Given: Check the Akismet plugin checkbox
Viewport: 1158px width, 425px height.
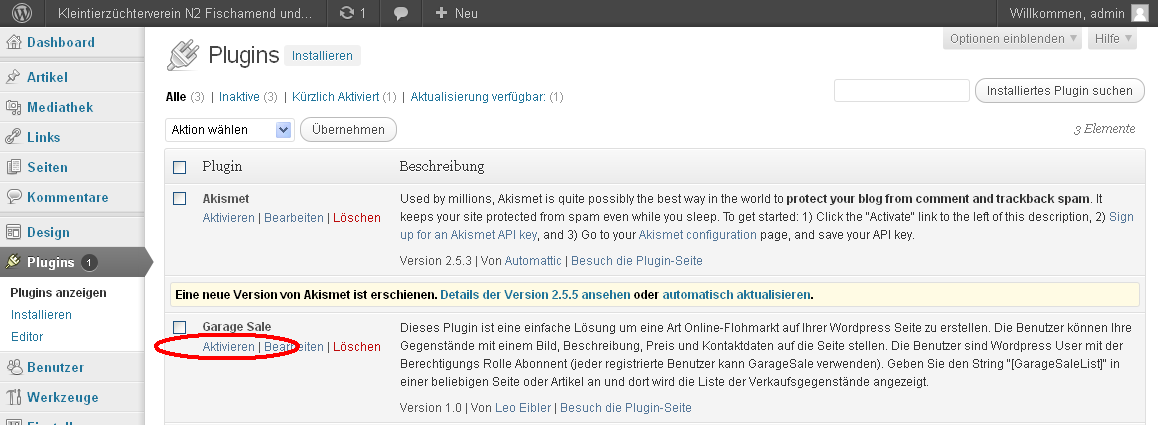Looking at the screenshot, I should [180, 199].
